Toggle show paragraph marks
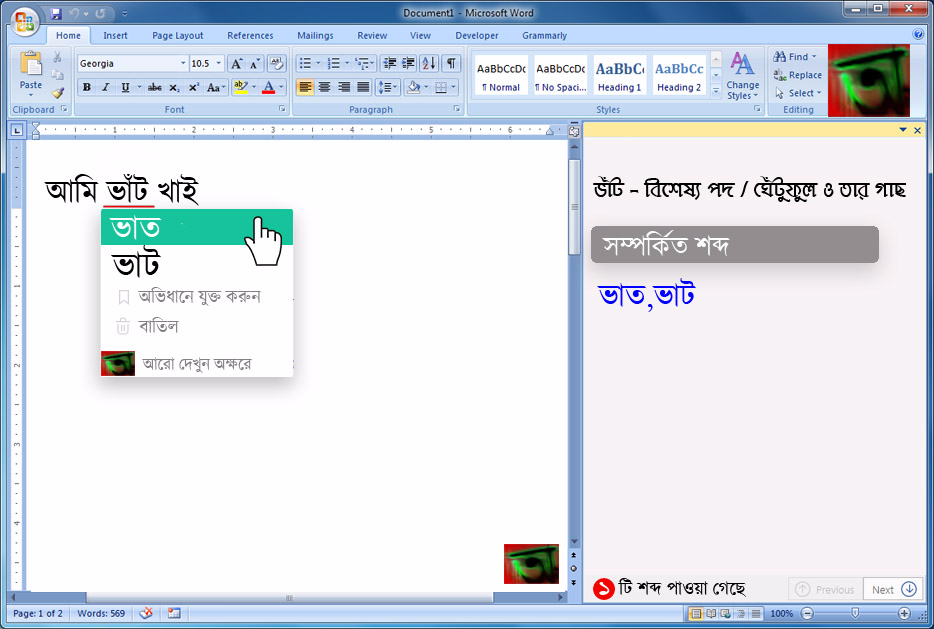This screenshot has height=629, width=934. click(x=452, y=63)
